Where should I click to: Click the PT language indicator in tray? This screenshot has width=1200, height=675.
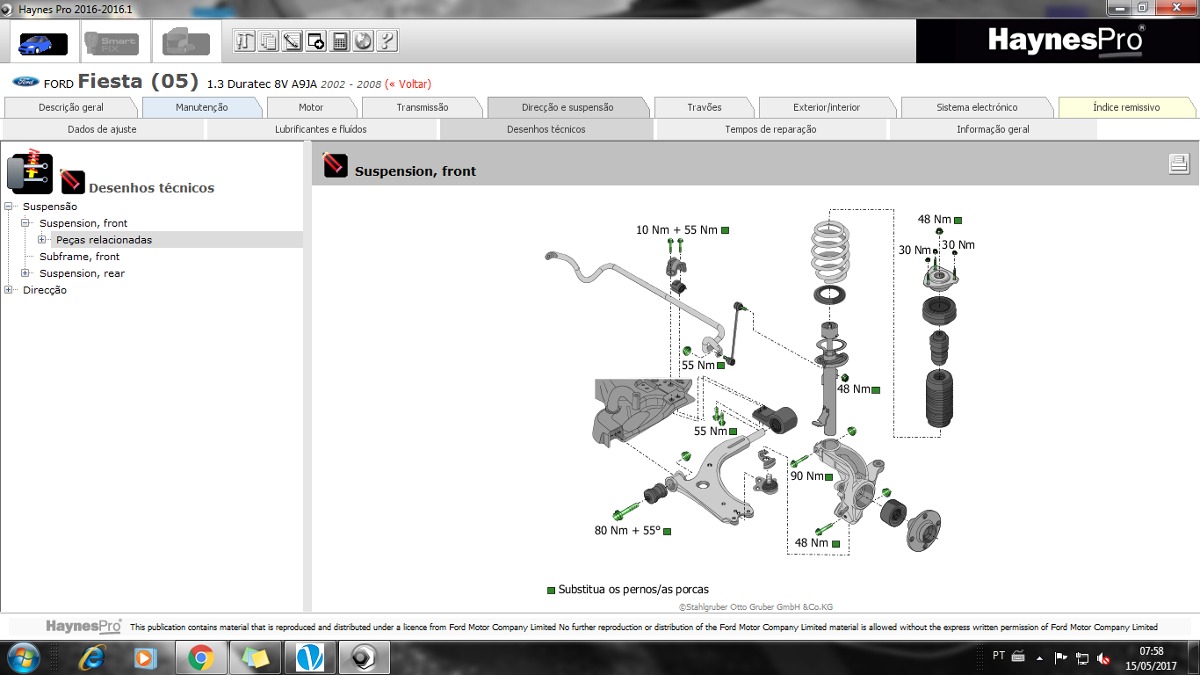click(999, 656)
